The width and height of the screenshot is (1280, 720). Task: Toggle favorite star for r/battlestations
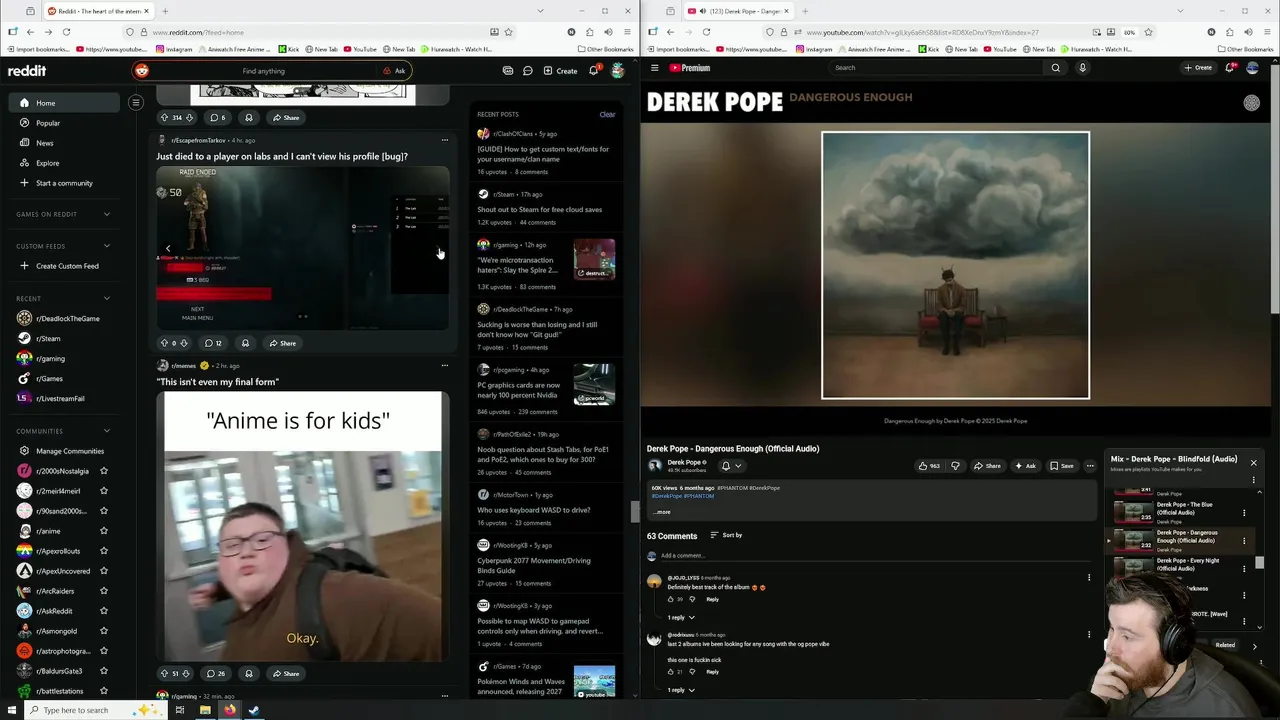(x=104, y=691)
